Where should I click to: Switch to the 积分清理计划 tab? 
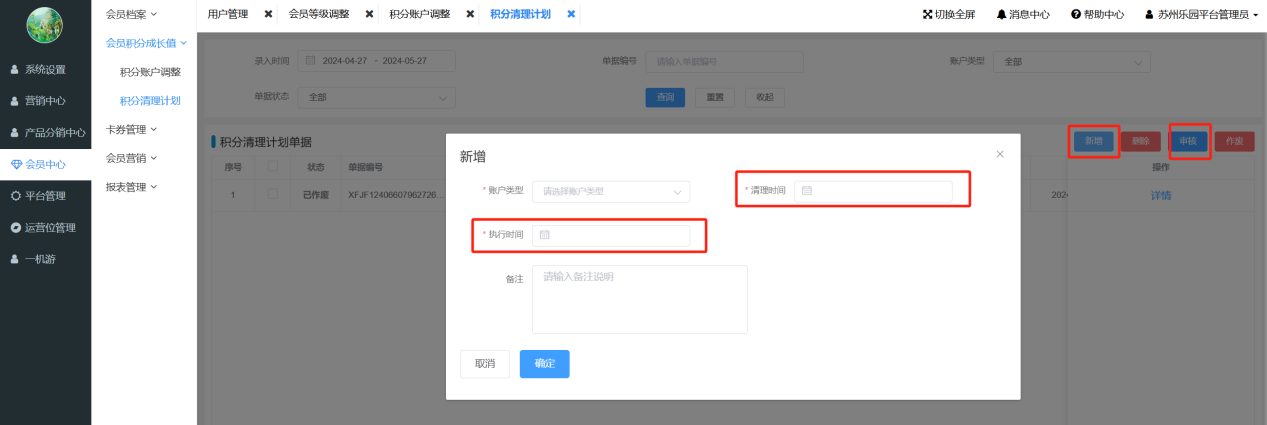pos(520,14)
